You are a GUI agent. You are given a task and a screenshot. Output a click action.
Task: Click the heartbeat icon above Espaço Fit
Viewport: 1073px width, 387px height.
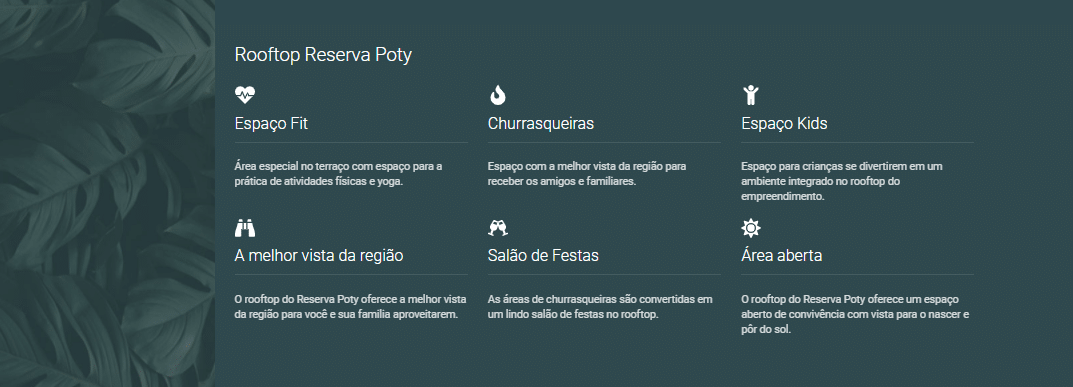tap(244, 94)
